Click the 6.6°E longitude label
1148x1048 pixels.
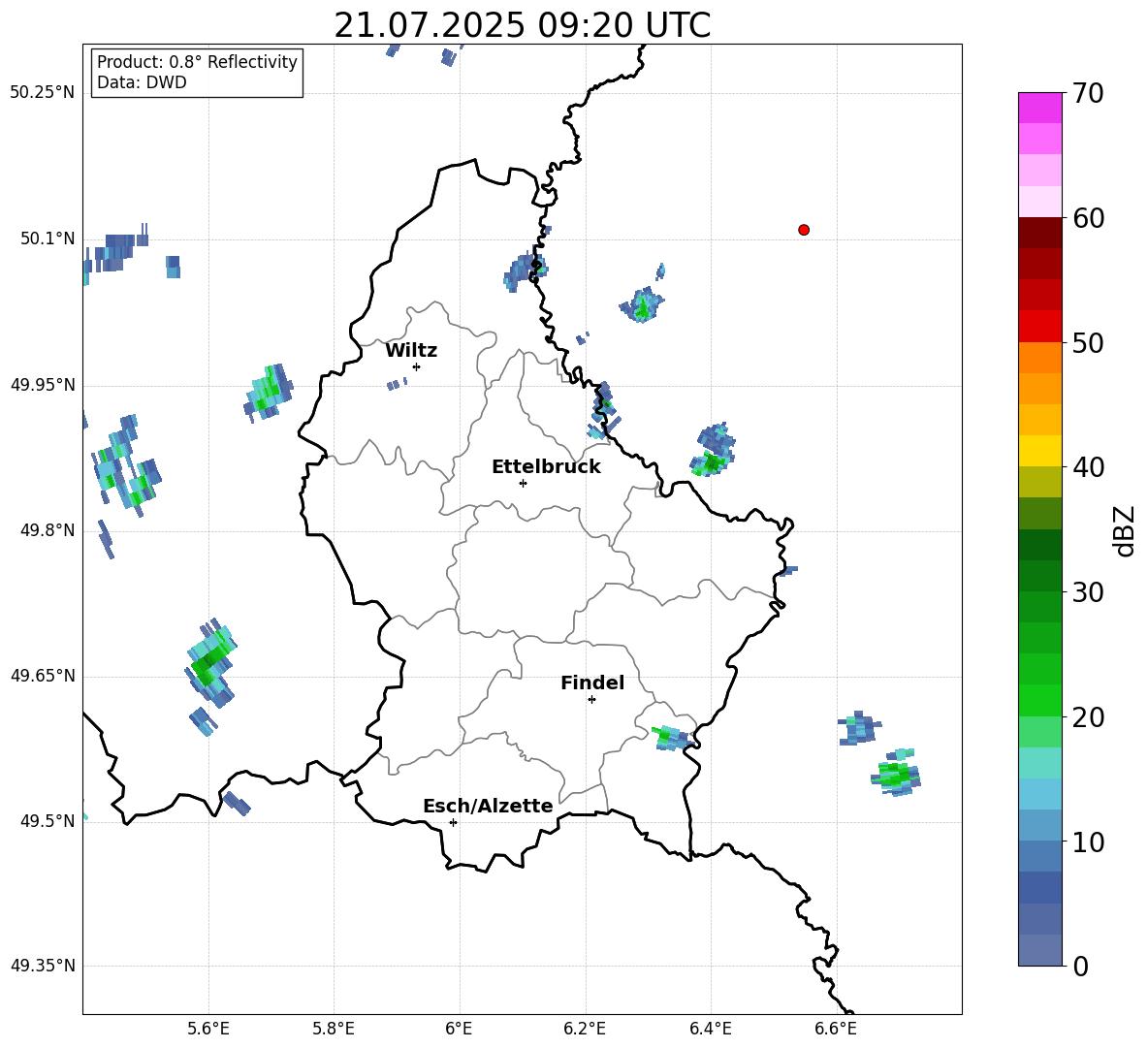point(836,1029)
